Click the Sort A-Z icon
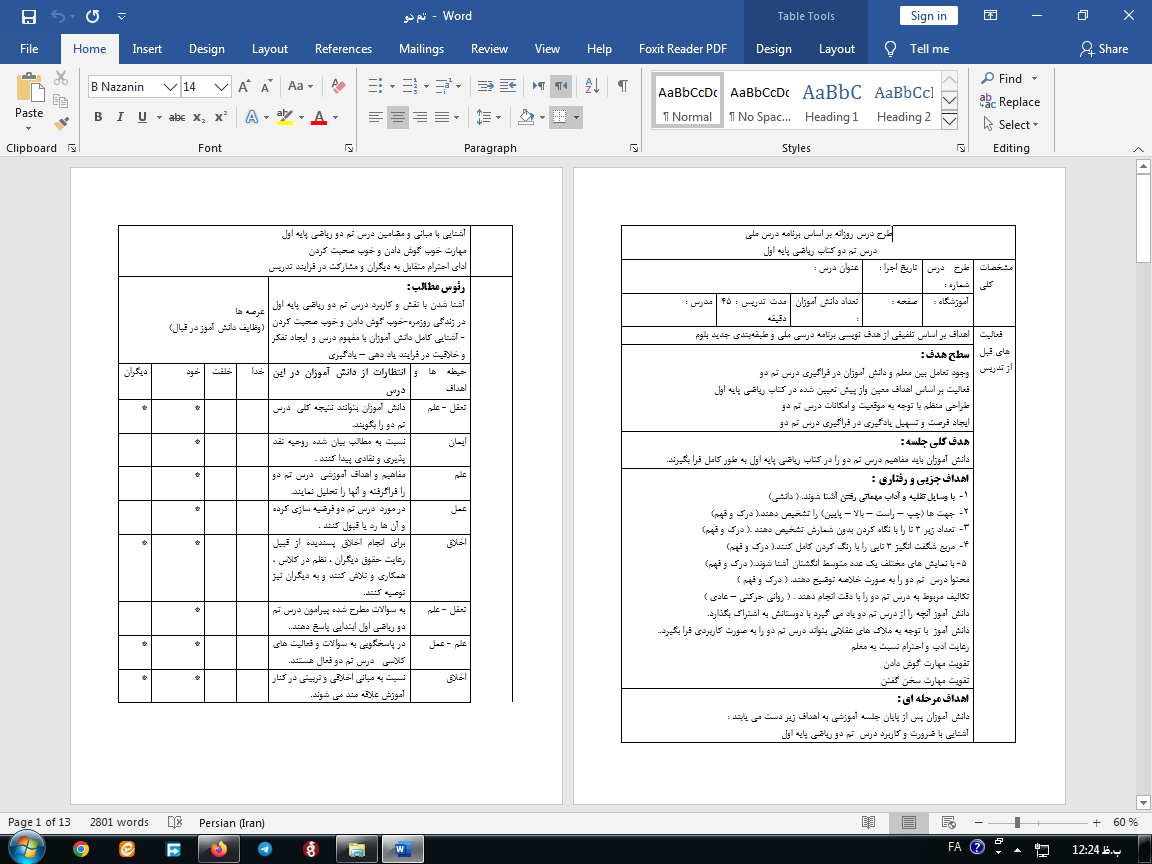The image size is (1152, 864). (592, 87)
